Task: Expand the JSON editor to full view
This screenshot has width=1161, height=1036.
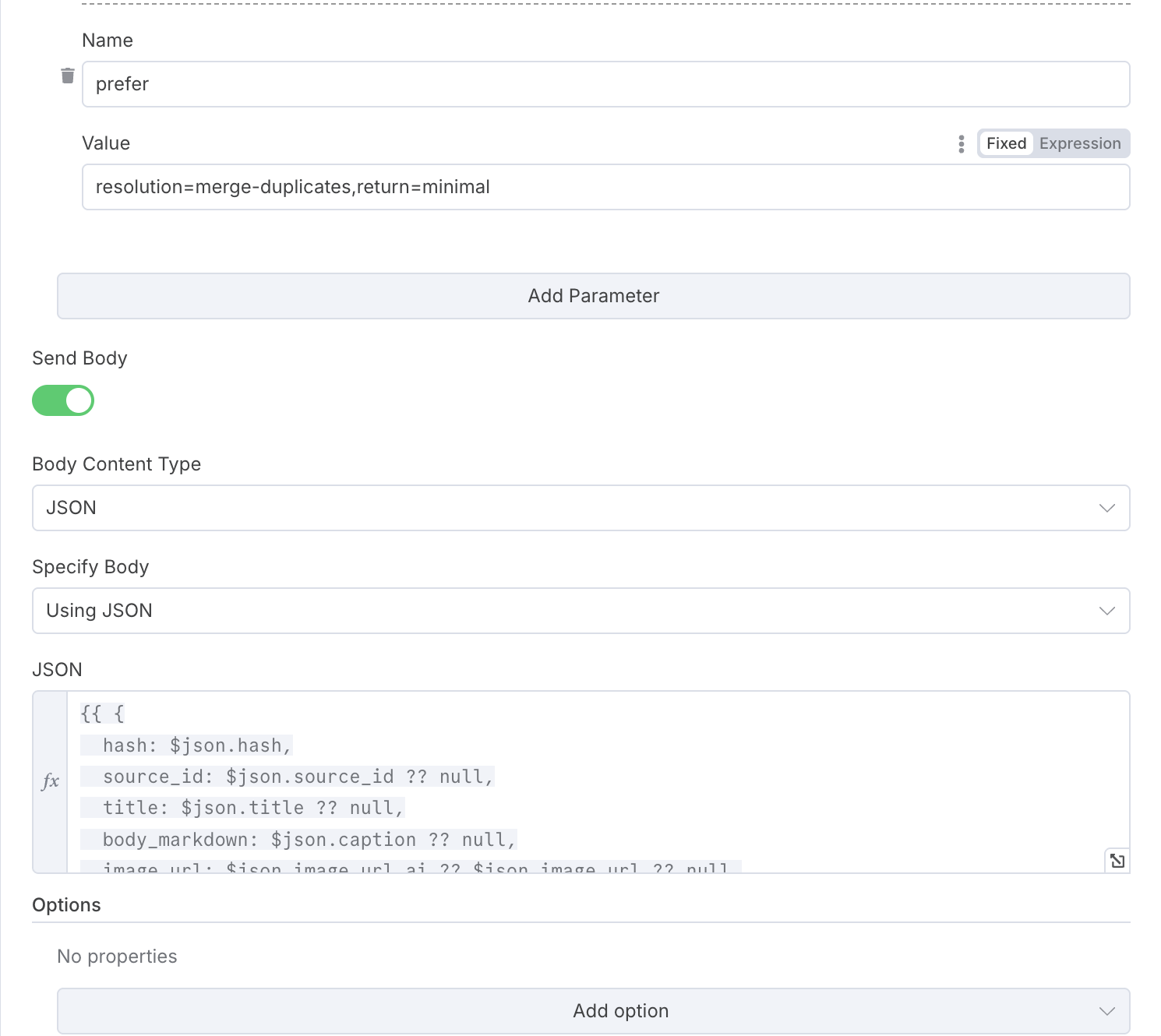Action: [x=1117, y=861]
